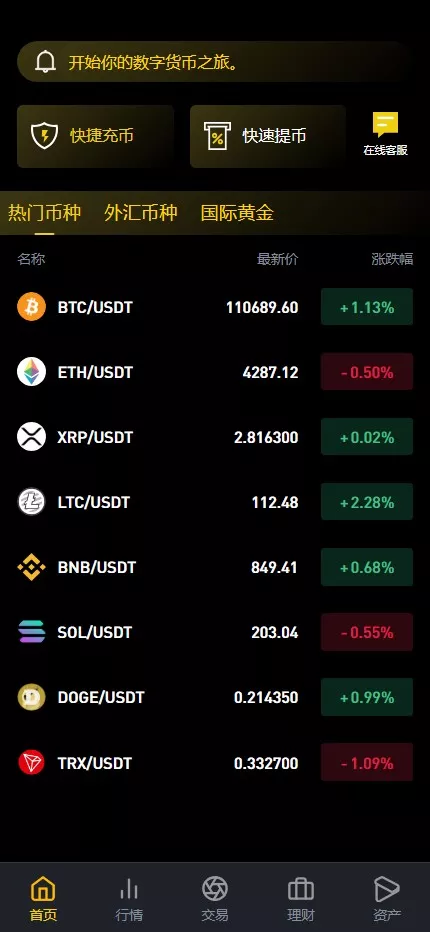Open 在线客服 chat icon

click(385, 125)
